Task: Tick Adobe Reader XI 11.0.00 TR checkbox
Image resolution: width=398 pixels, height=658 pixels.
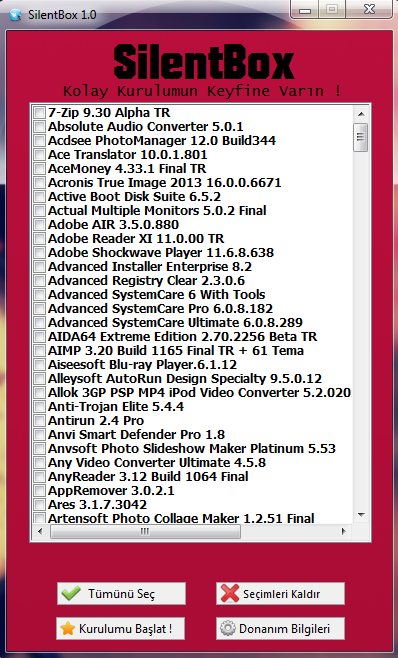Action: 39,239
